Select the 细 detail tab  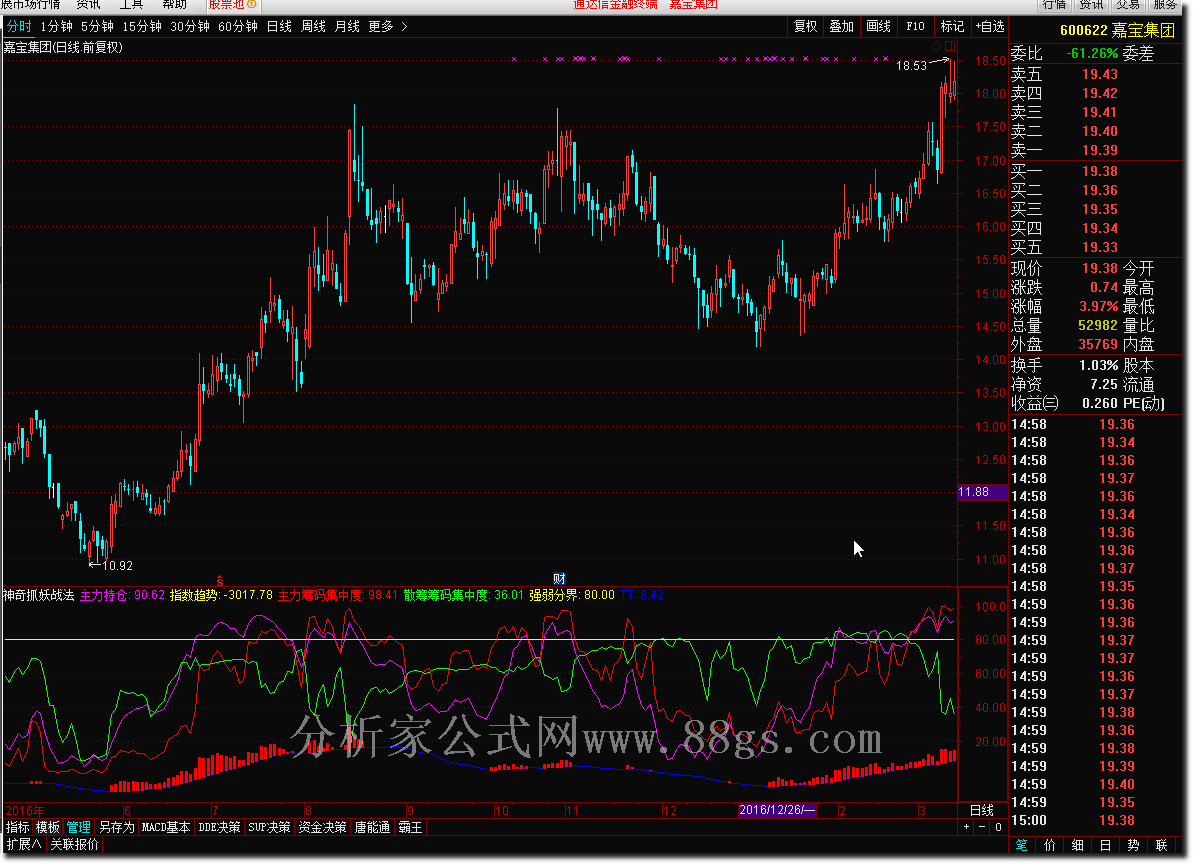[1077, 845]
